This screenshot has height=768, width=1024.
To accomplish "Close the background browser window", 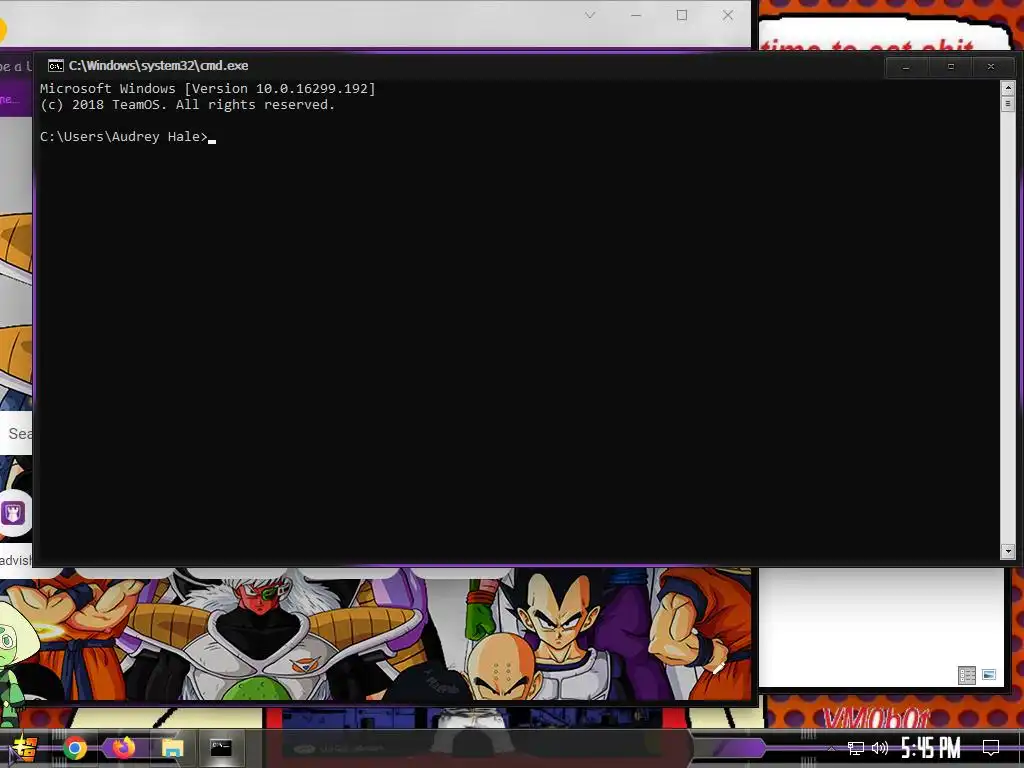I will tap(728, 15).
